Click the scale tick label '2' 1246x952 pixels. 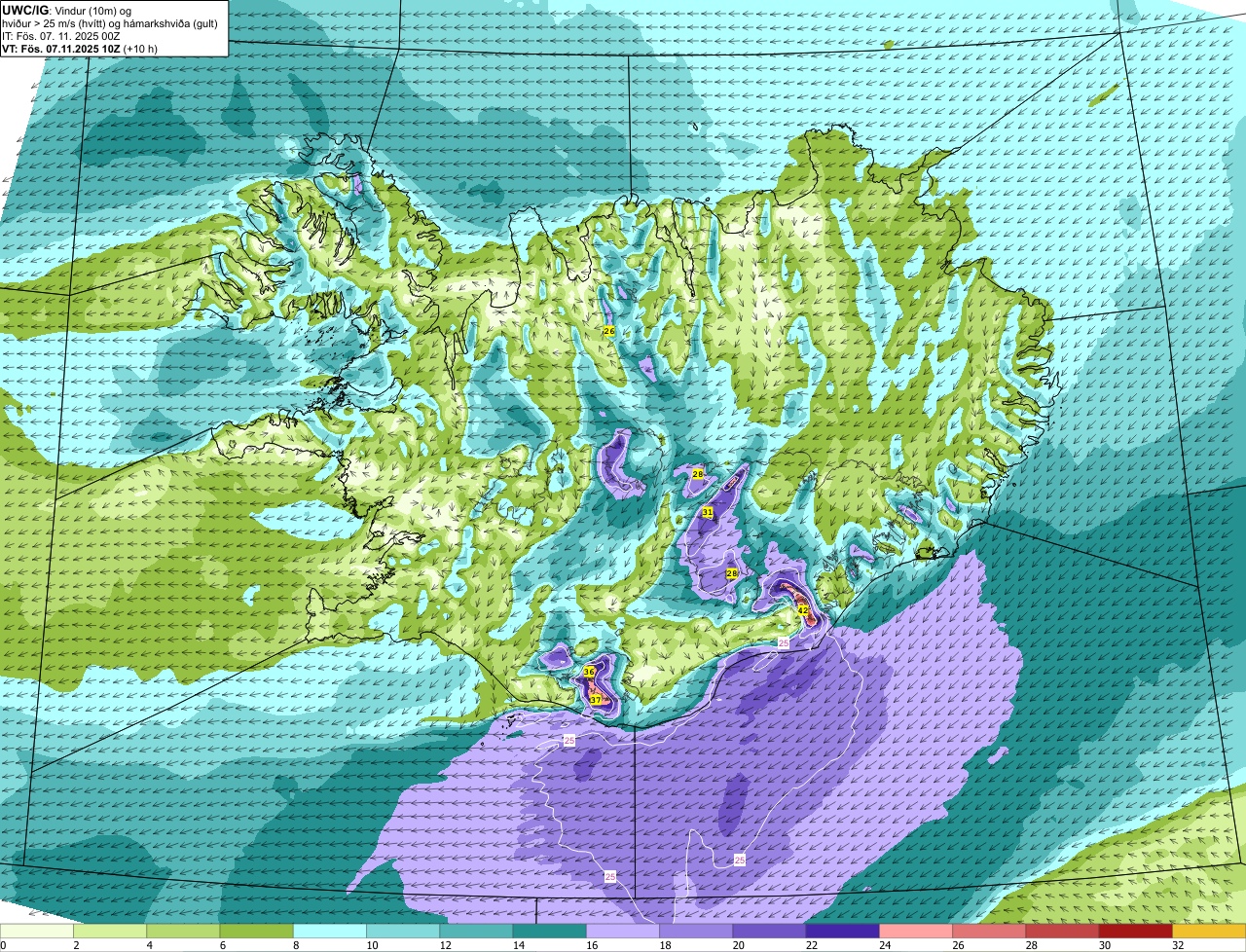tap(74, 945)
